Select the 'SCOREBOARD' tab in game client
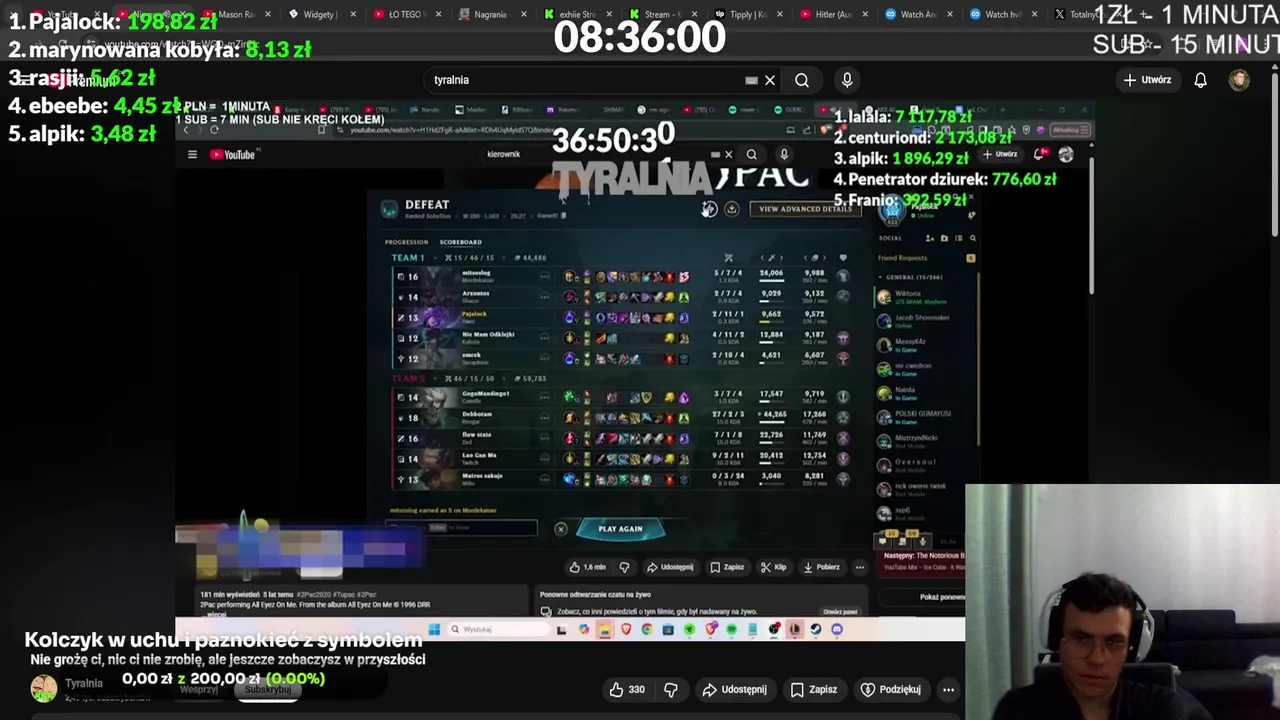The width and height of the screenshot is (1280, 720). click(x=460, y=242)
